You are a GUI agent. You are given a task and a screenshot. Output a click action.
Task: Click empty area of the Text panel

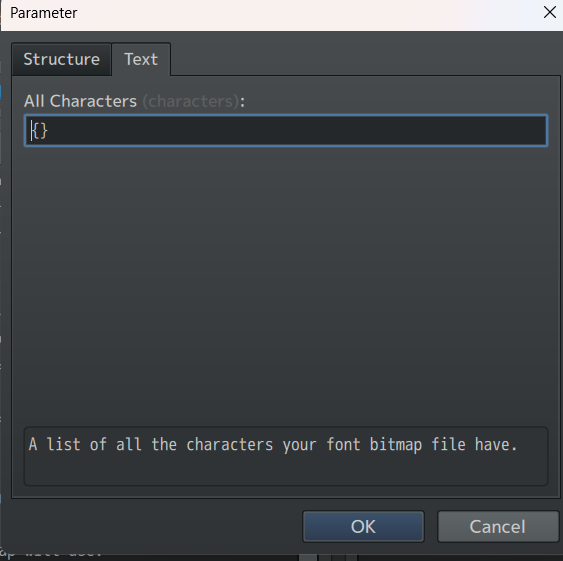point(286,284)
